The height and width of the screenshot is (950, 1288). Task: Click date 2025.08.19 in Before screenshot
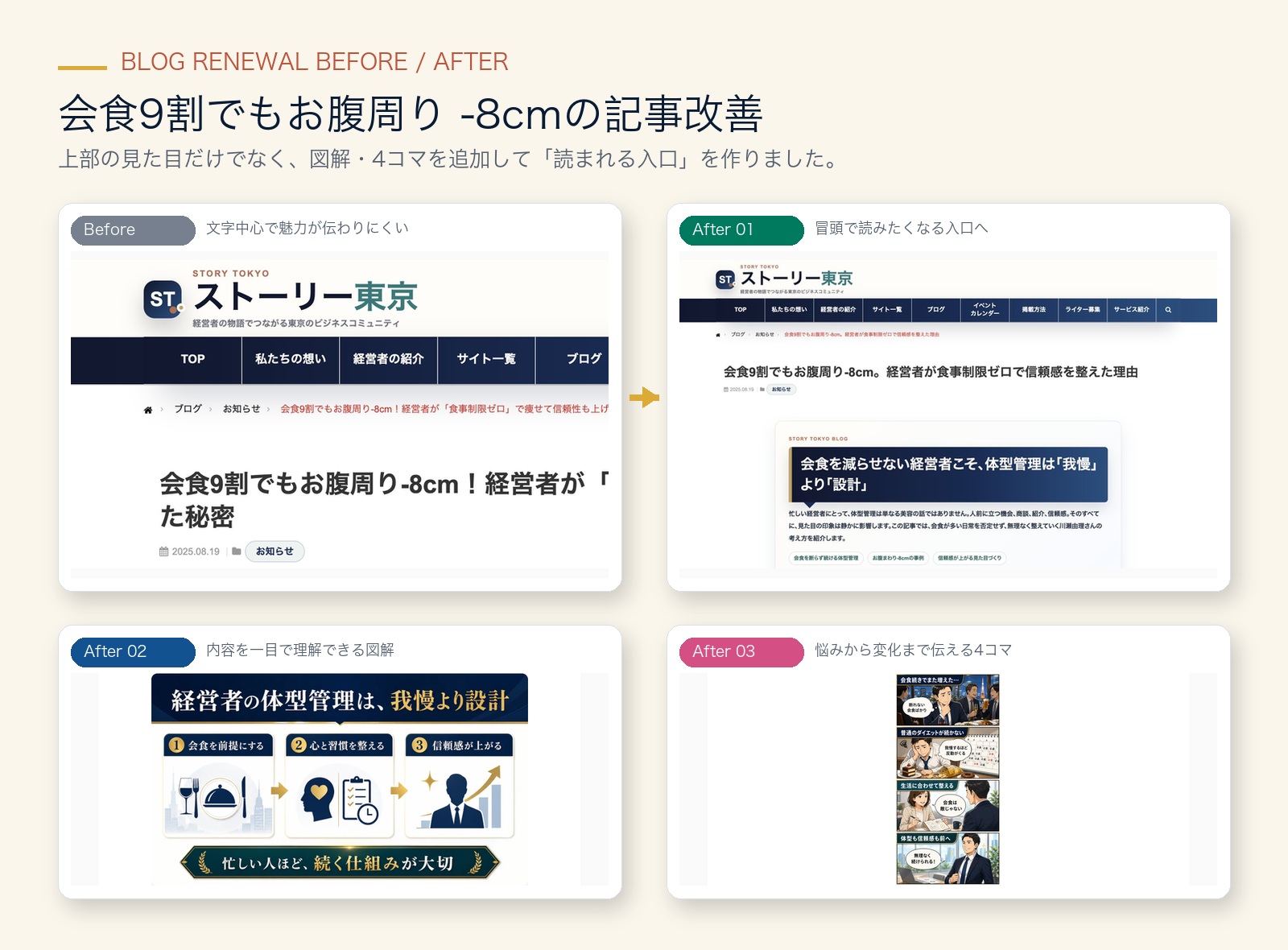[x=196, y=551]
